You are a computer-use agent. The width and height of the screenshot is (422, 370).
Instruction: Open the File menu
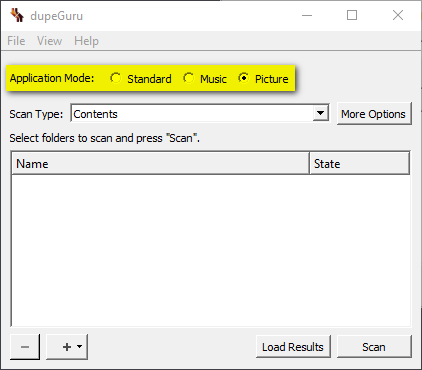point(16,41)
